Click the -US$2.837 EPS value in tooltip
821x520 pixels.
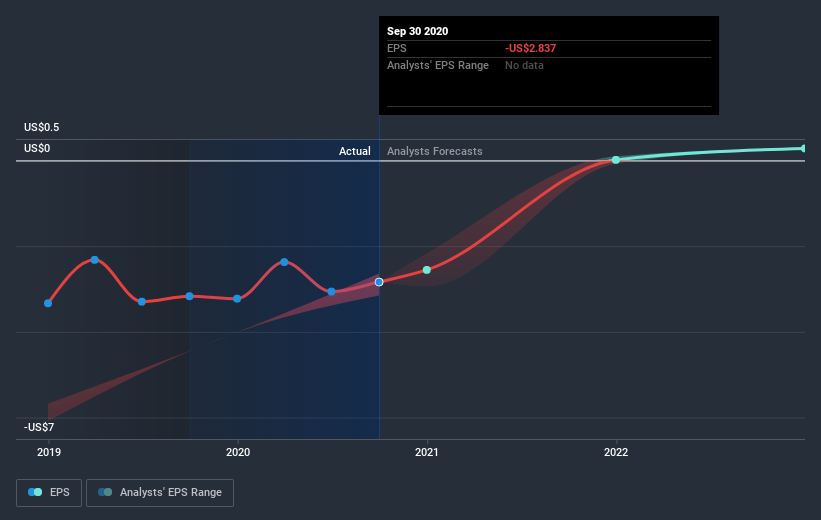[x=530, y=48]
